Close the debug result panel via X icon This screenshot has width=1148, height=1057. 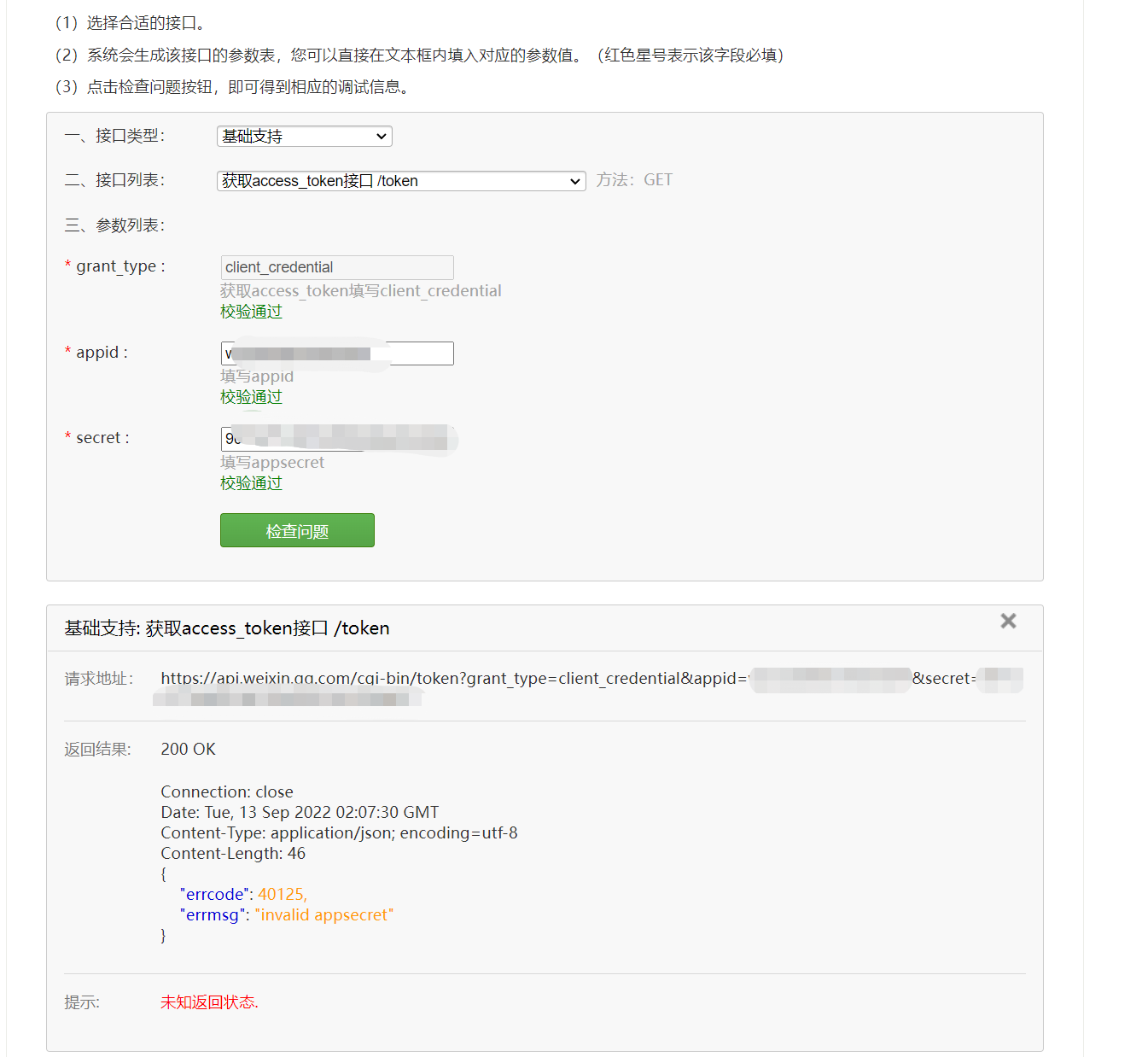[1008, 621]
